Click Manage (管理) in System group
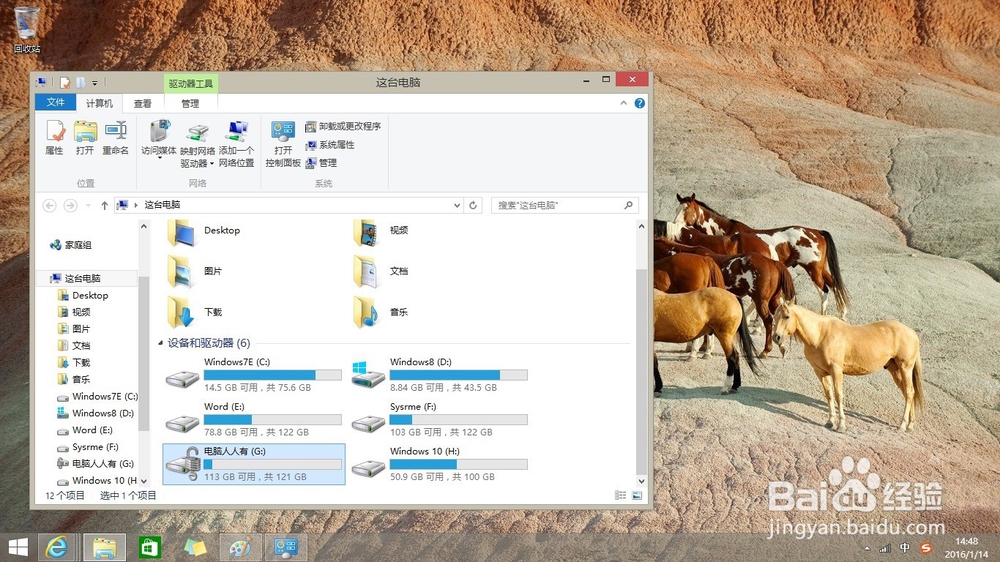The height and width of the screenshot is (562, 1000). [321, 163]
